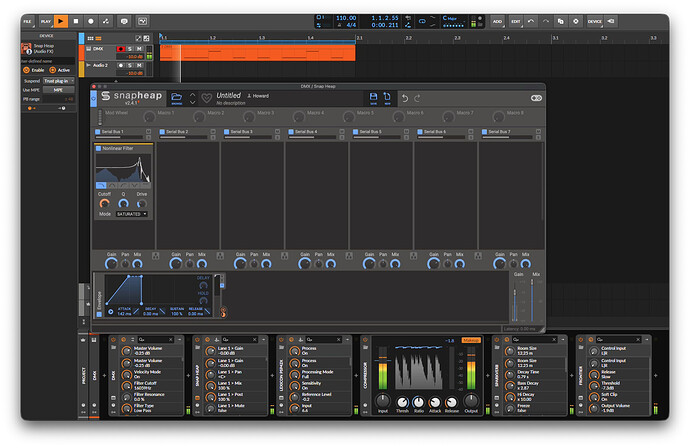Toggle Serial Bus 5 enable checkbox
The image size is (690, 448).
[356, 132]
